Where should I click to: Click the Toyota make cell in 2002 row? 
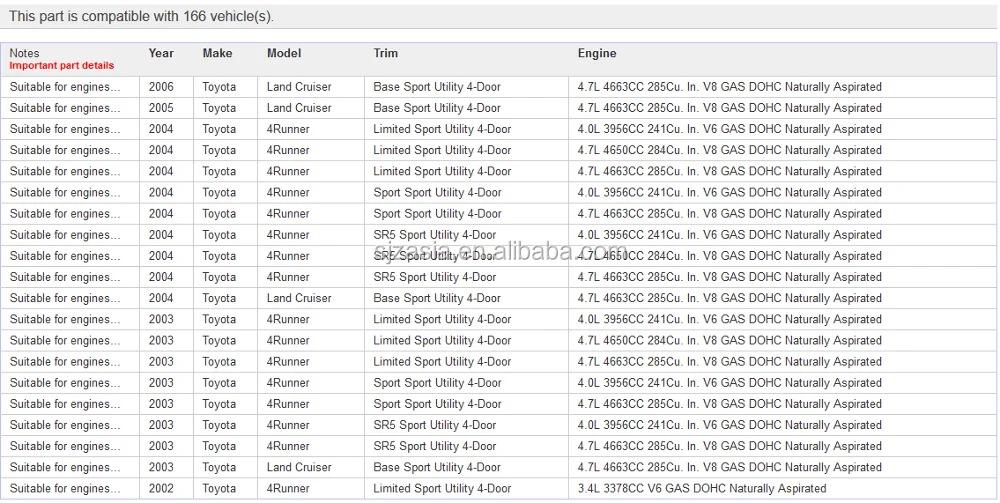pyautogui.click(x=219, y=489)
